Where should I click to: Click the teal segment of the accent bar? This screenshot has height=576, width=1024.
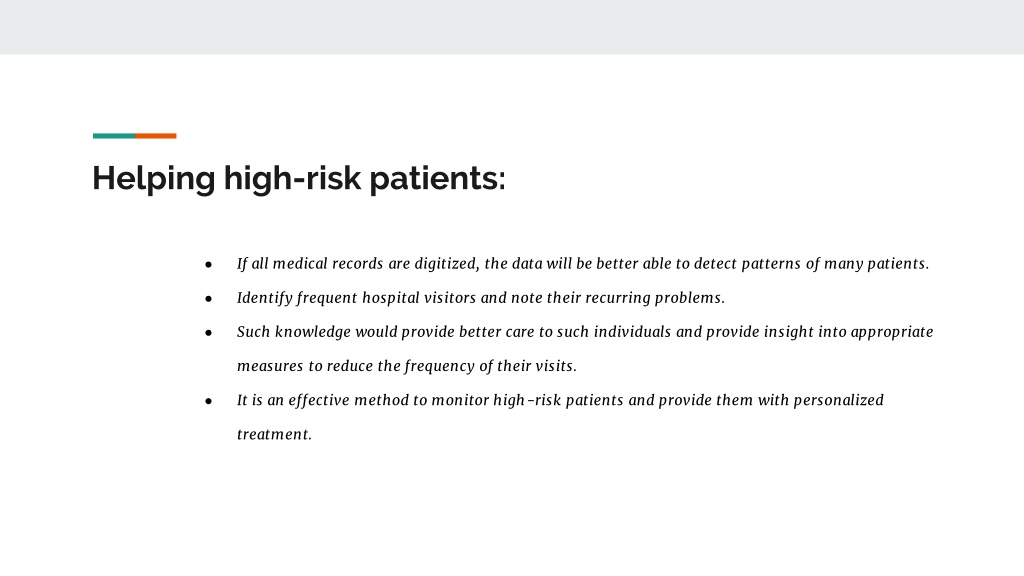click(x=114, y=136)
